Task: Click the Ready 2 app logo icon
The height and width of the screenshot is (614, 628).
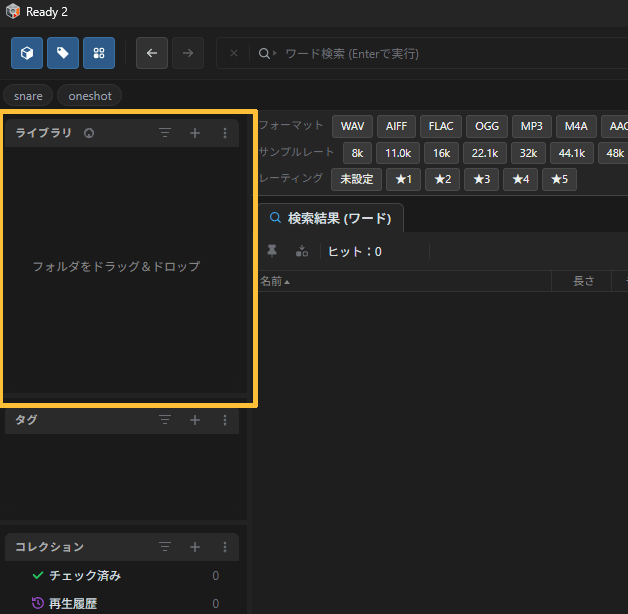Action: [x=13, y=11]
